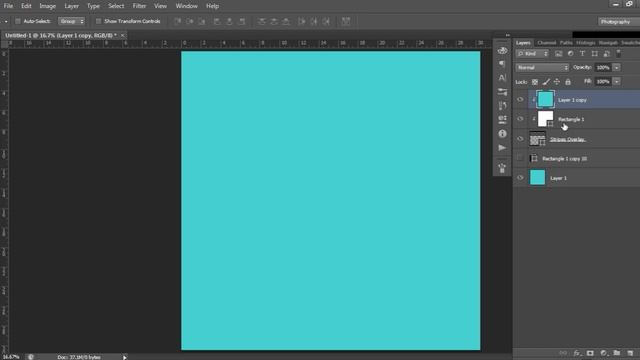The height and width of the screenshot is (360, 640).
Task: Filter layers by adjustment type icon
Action: pyautogui.click(x=570, y=54)
